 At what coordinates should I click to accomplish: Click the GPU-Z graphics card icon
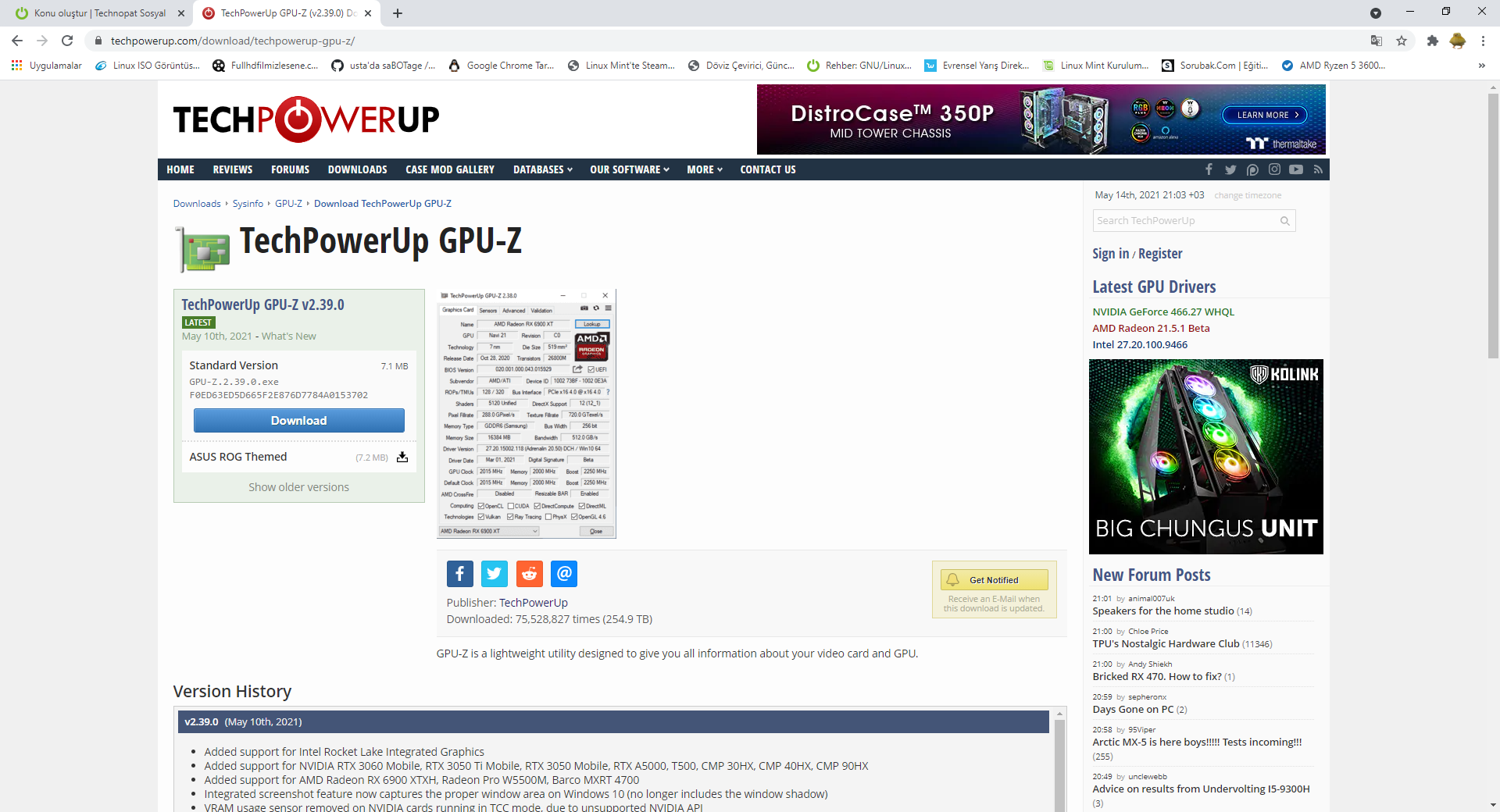coord(203,249)
